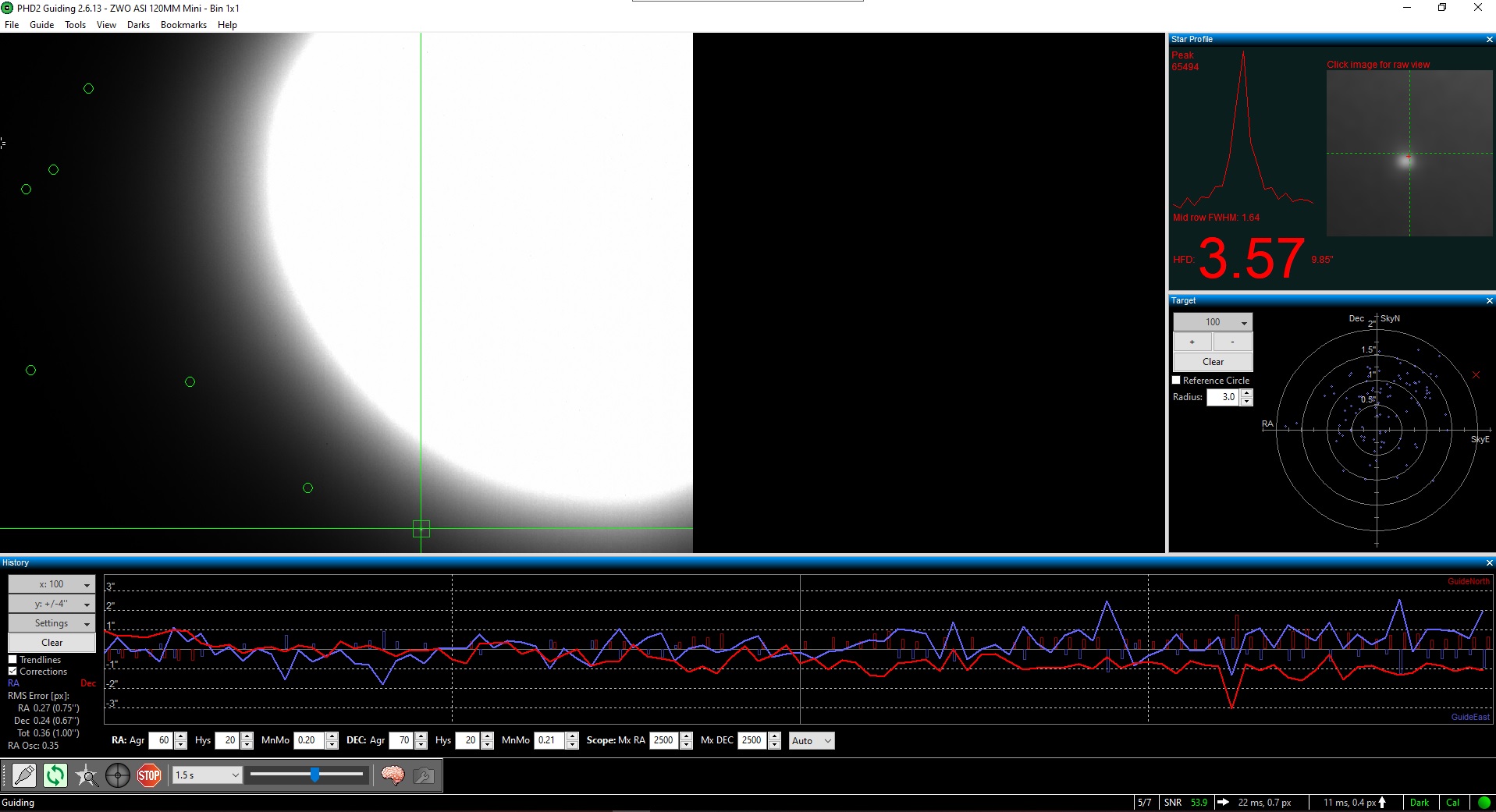Screen dimensions: 1496x812
Task: Zoom out Target with - button
Action: point(1233,342)
